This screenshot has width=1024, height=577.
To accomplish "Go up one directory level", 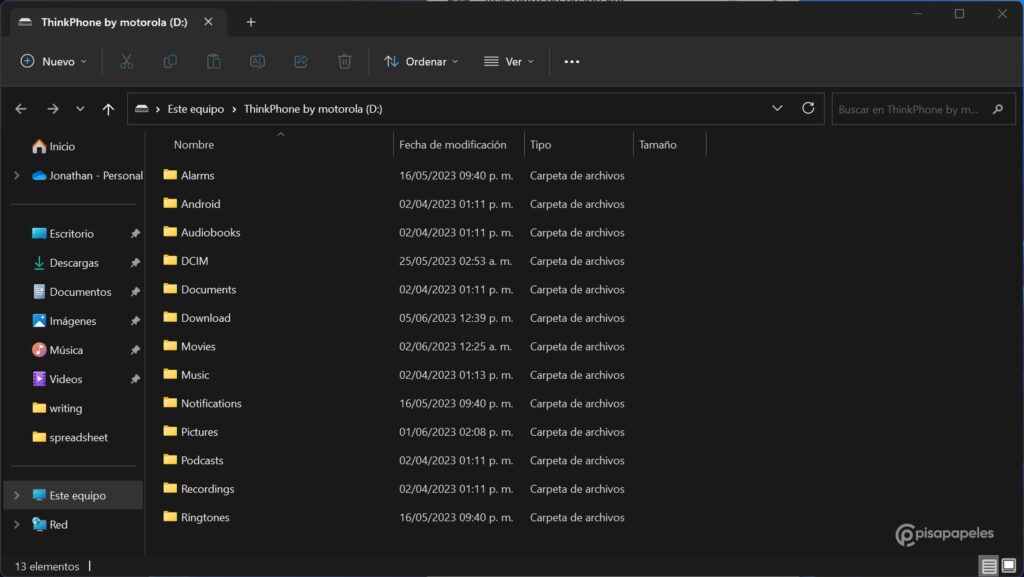I will click(x=108, y=109).
